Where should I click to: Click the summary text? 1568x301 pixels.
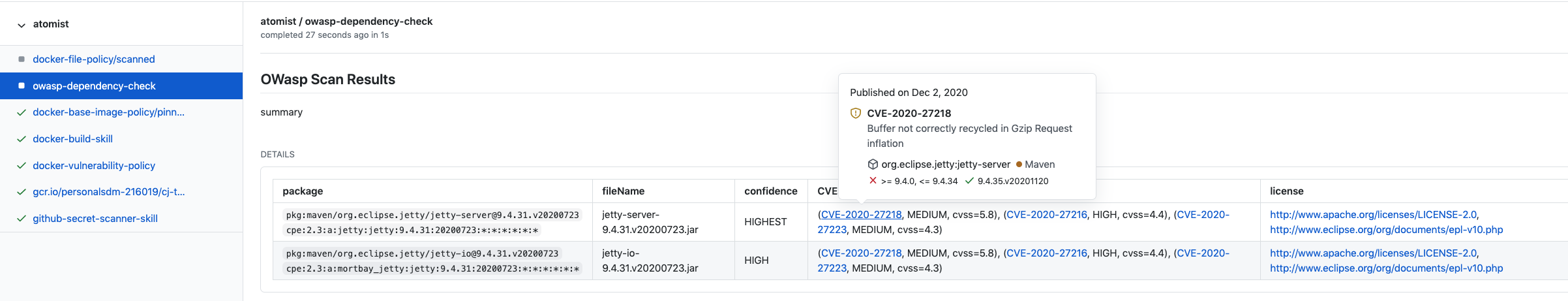tap(282, 112)
